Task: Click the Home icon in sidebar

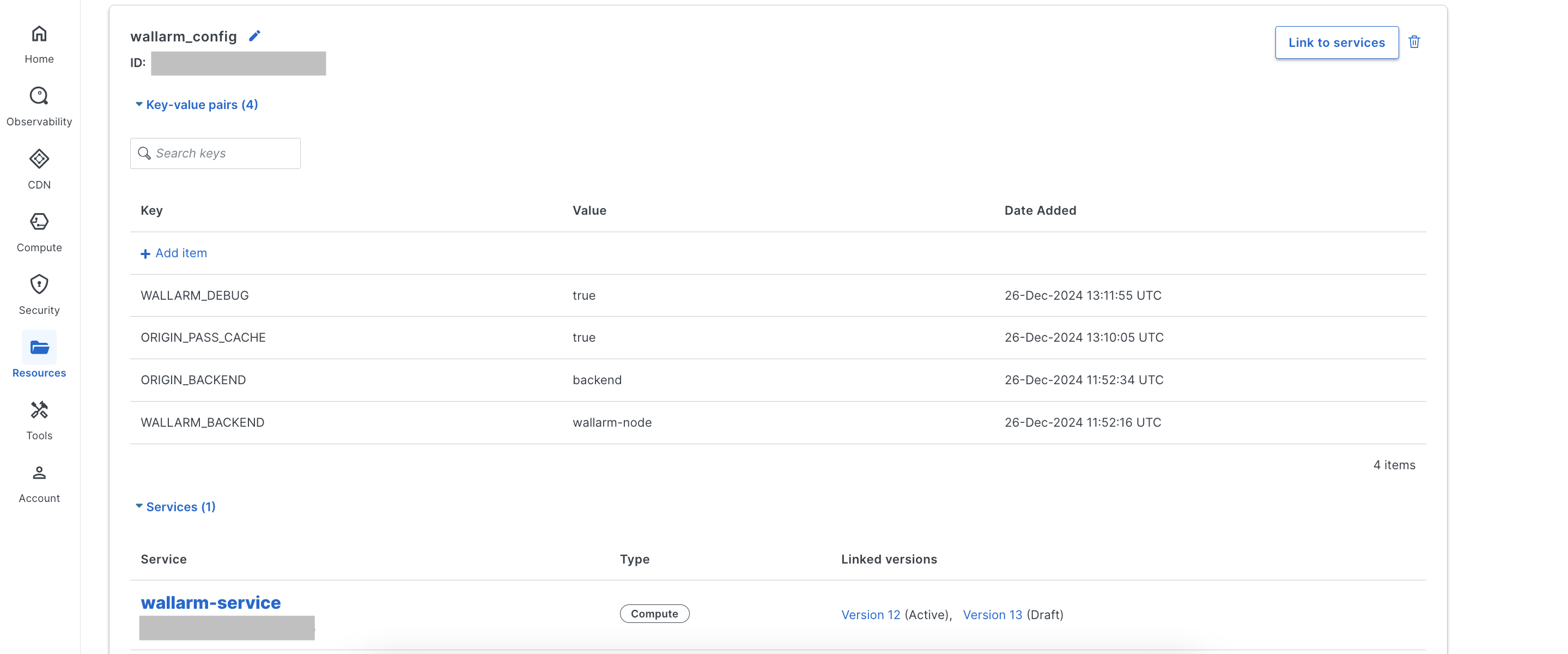Action: pyautogui.click(x=39, y=34)
